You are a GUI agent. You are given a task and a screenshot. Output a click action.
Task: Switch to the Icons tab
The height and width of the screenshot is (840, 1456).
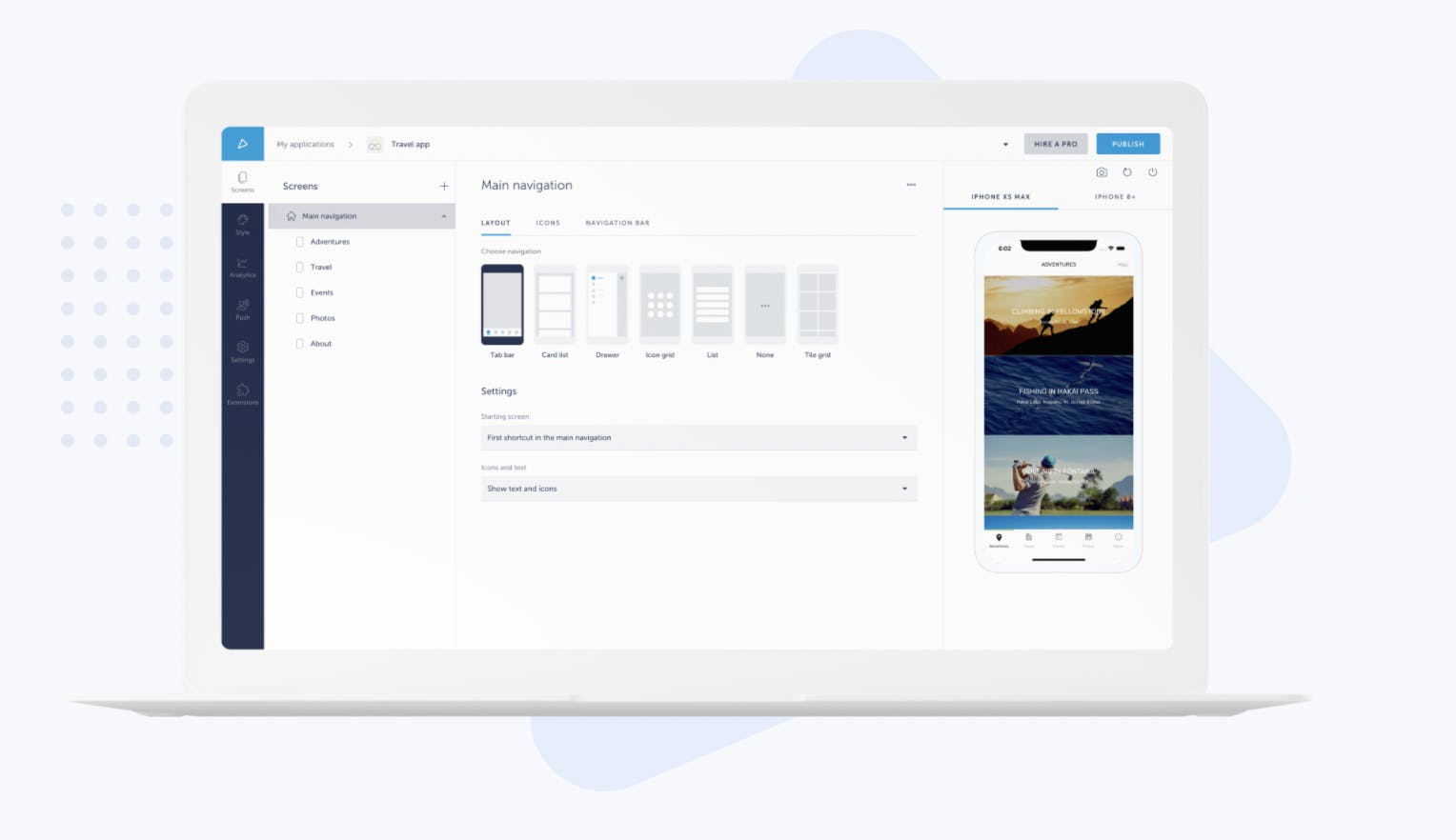pos(548,223)
